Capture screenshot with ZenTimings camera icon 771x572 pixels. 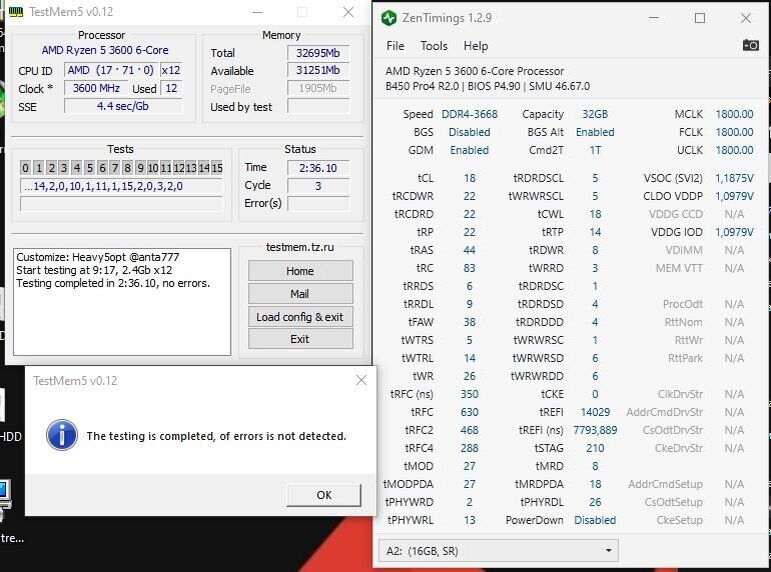[x=750, y=45]
